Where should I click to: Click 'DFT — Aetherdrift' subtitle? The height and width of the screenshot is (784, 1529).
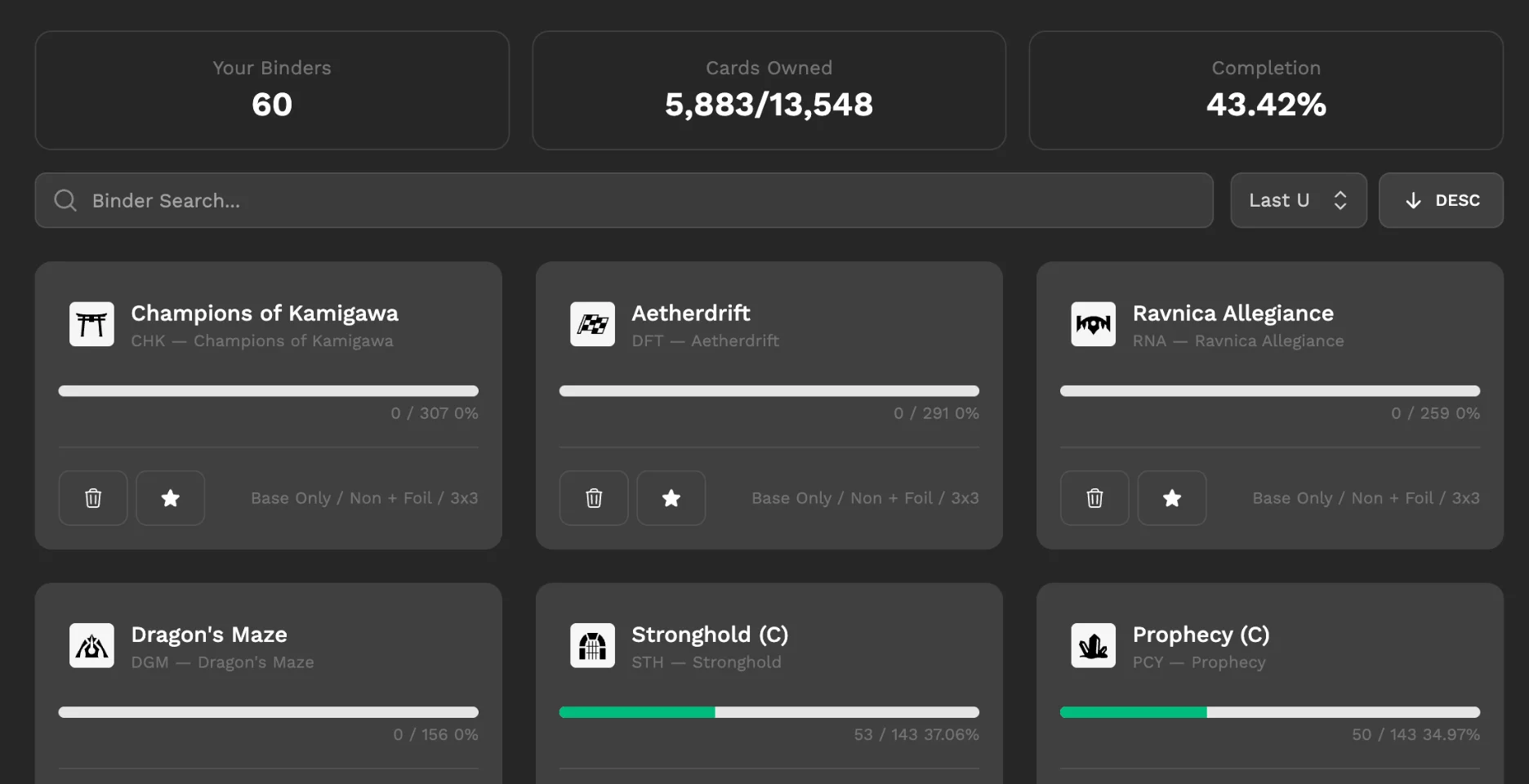[706, 341]
